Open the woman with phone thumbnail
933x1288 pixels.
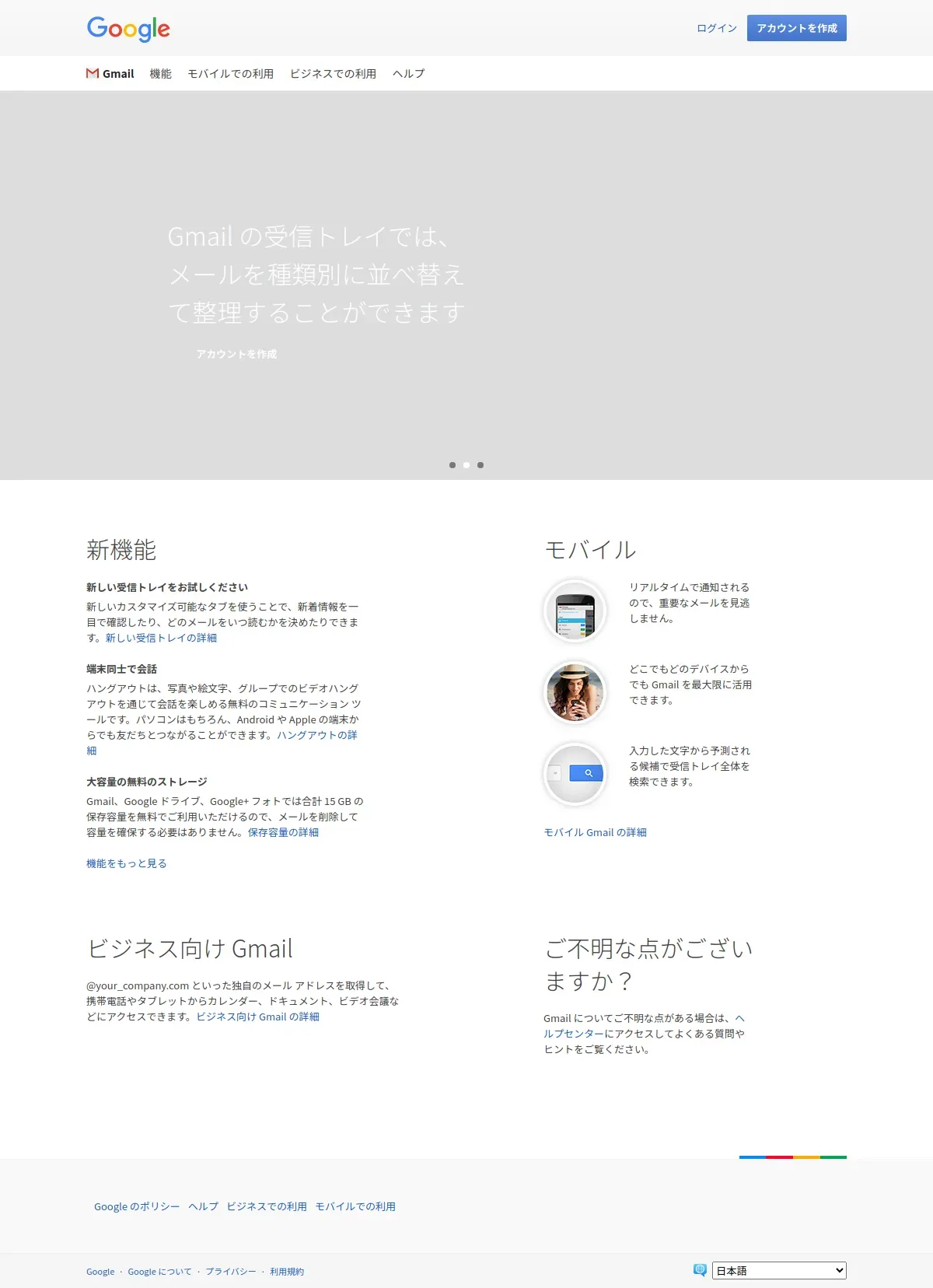[x=575, y=693]
